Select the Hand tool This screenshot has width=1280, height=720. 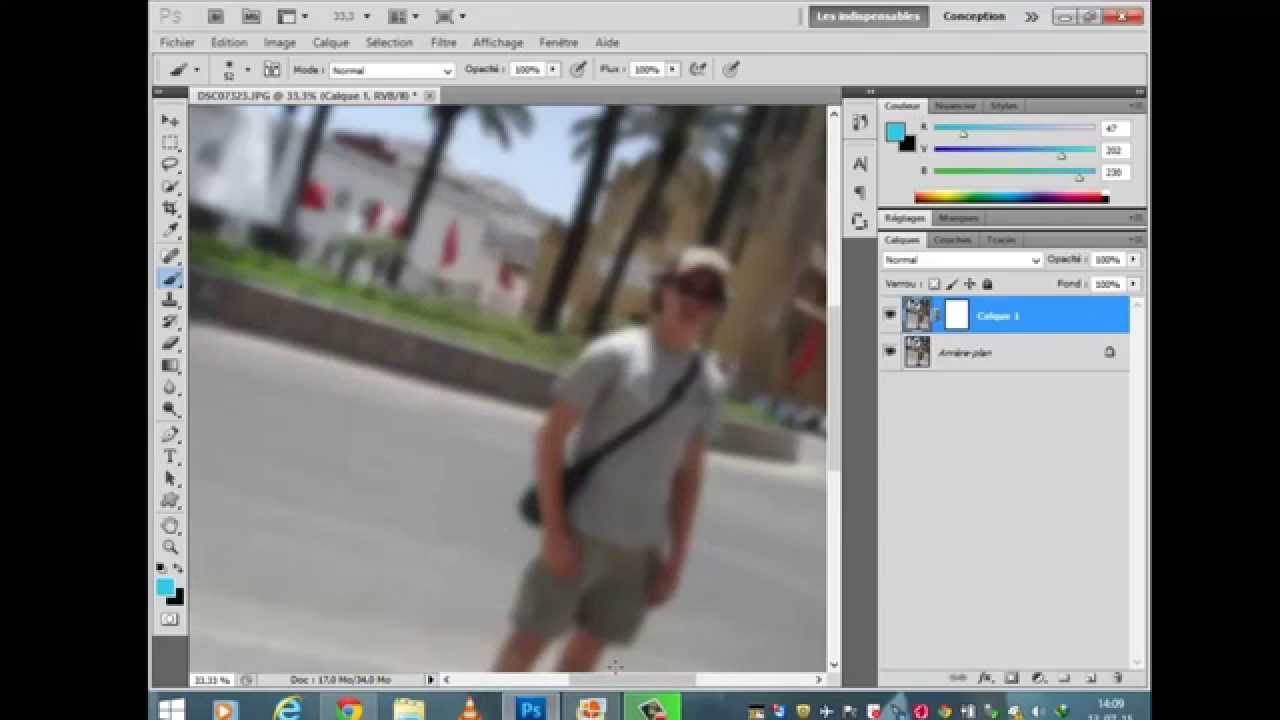point(170,526)
